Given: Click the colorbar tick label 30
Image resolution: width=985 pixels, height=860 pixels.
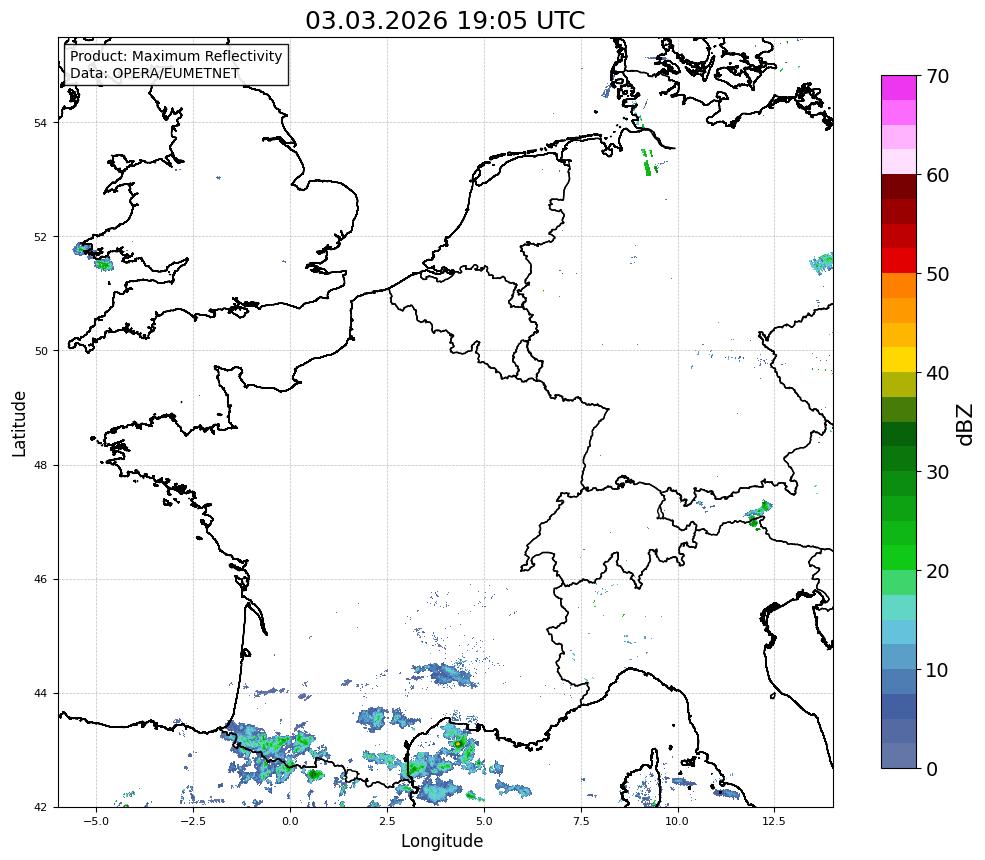Looking at the screenshot, I should (937, 472).
